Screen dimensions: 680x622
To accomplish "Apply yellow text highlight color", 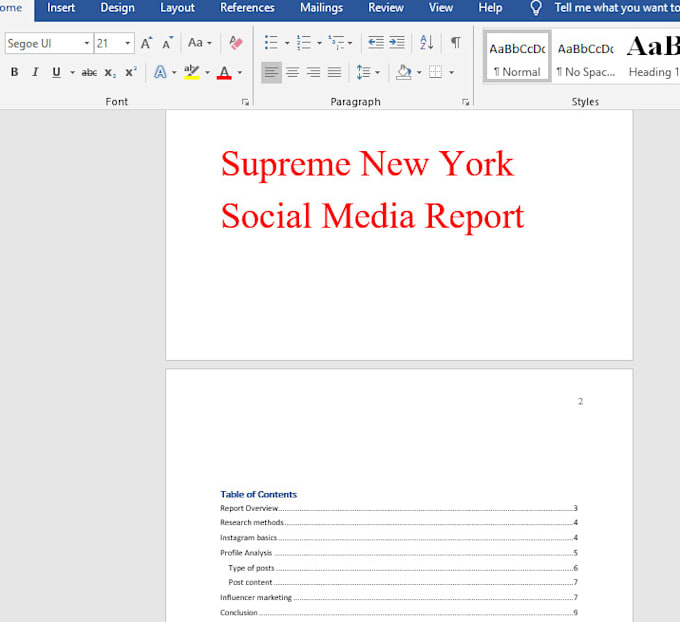I will pos(191,72).
